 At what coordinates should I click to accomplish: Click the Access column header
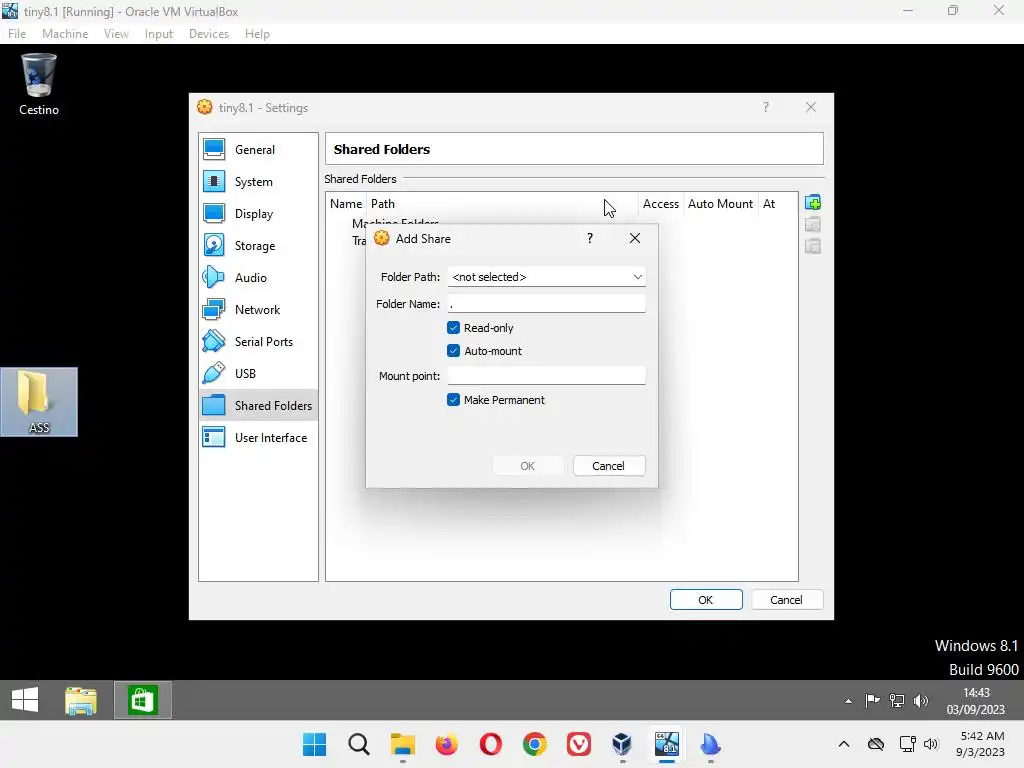pyautogui.click(x=660, y=204)
